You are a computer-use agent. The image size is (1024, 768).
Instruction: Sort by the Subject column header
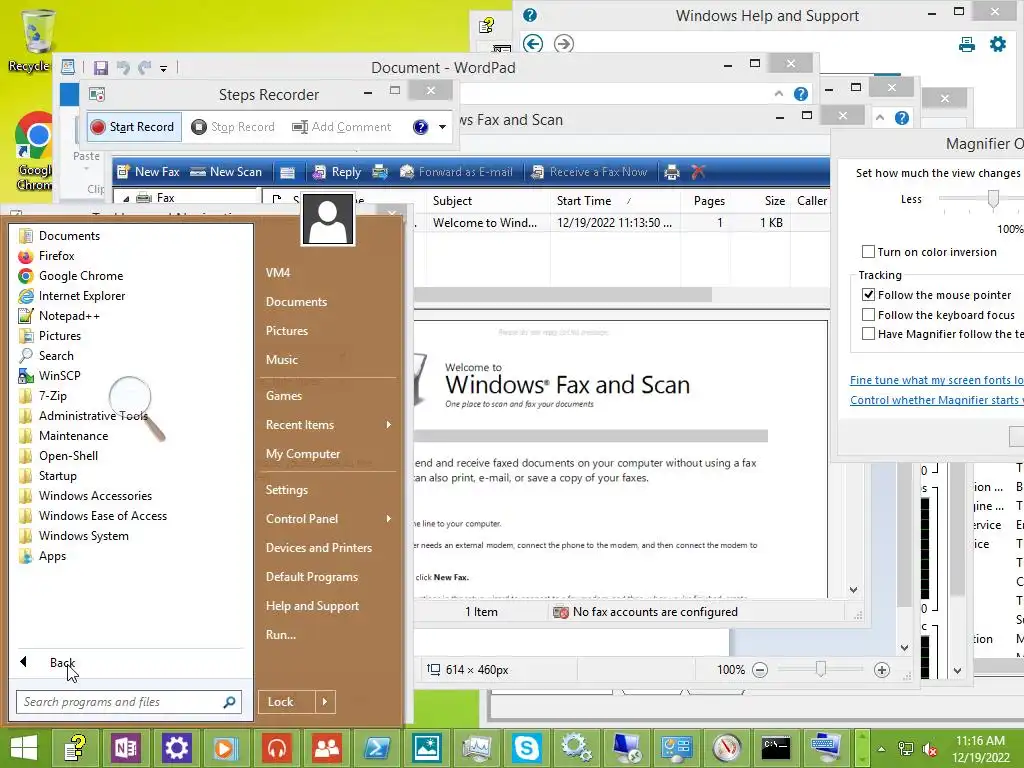coord(452,201)
